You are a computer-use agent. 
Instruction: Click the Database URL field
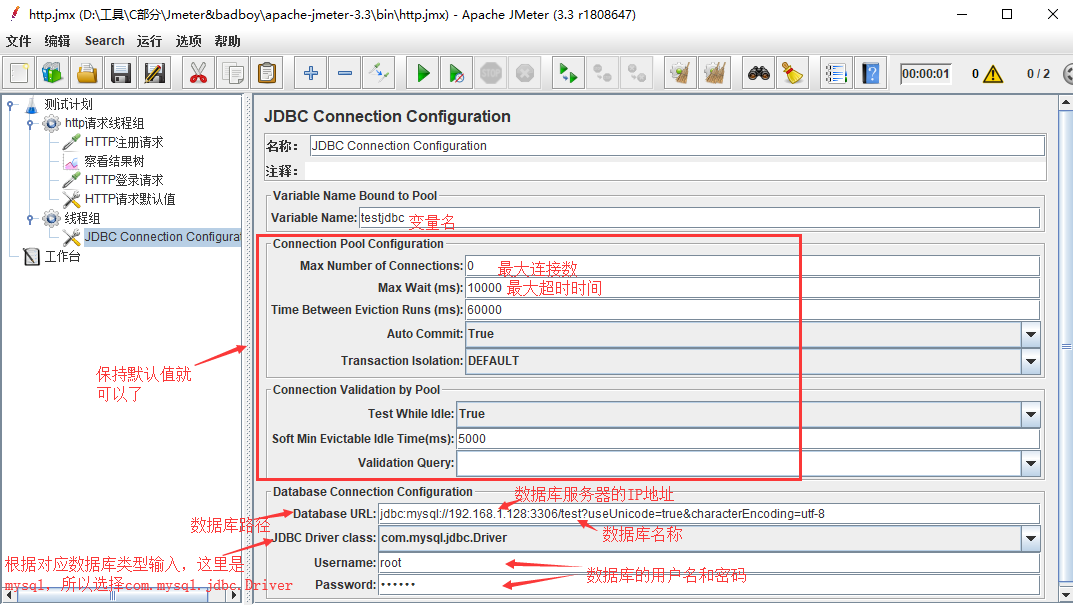709,514
